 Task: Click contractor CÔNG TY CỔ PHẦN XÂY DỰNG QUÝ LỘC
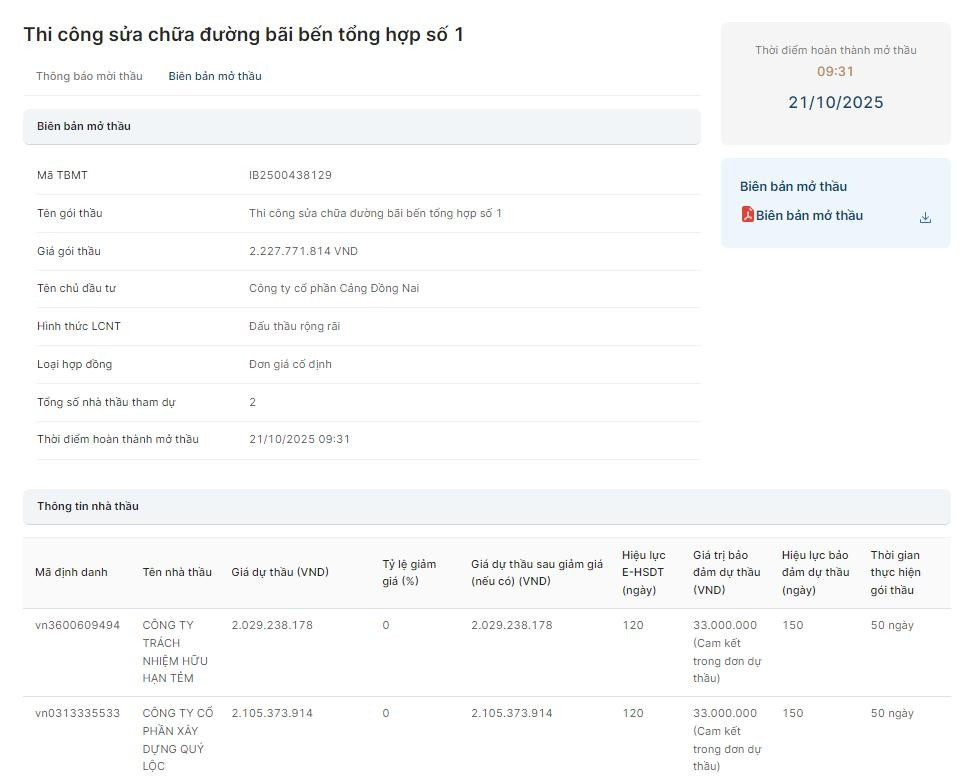pos(178,739)
